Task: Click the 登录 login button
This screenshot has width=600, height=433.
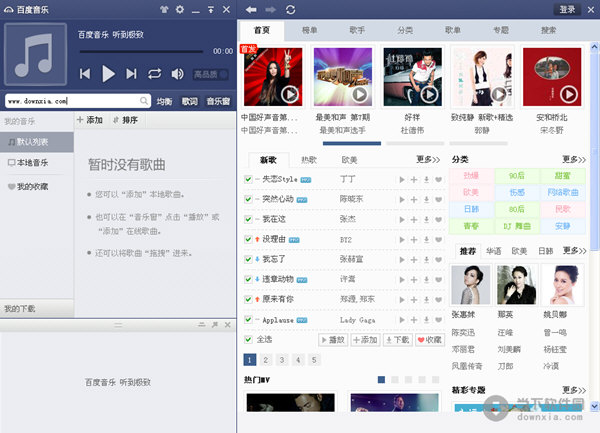Action: (x=567, y=10)
